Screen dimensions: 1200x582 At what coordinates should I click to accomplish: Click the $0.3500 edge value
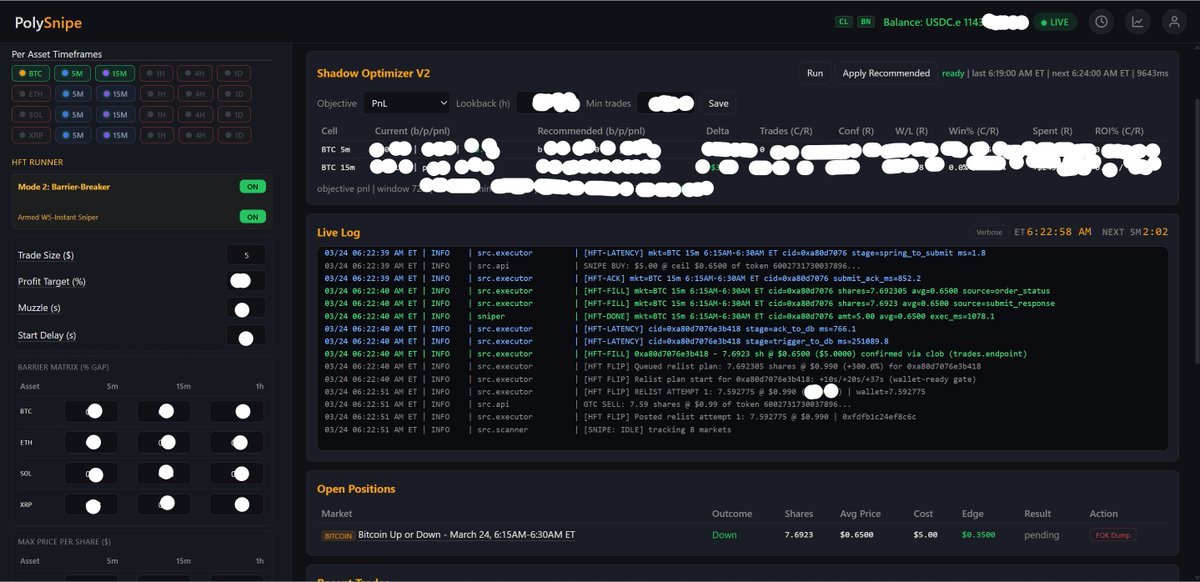[x=978, y=535]
